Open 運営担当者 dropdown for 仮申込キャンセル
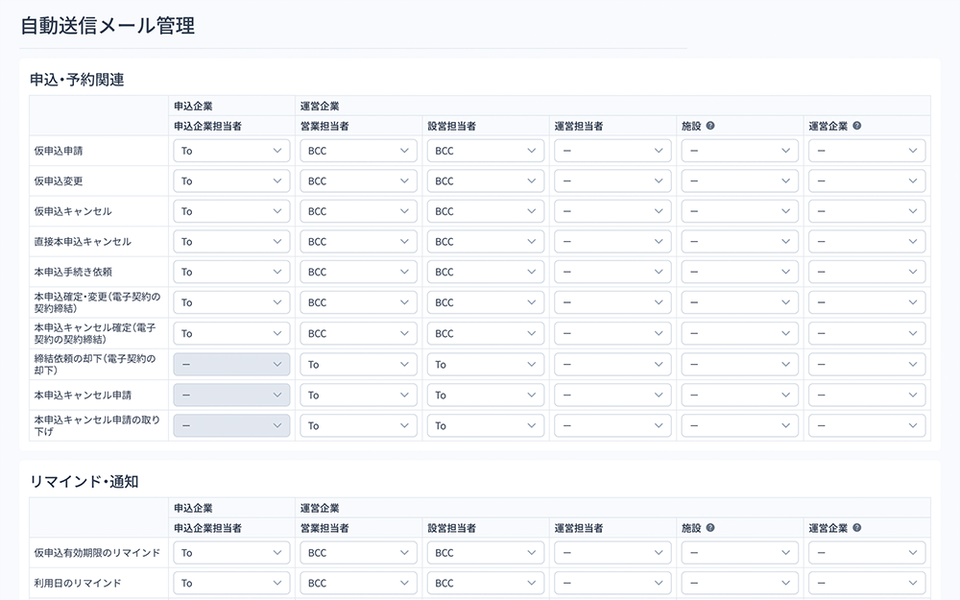The image size is (960, 600). (x=612, y=211)
